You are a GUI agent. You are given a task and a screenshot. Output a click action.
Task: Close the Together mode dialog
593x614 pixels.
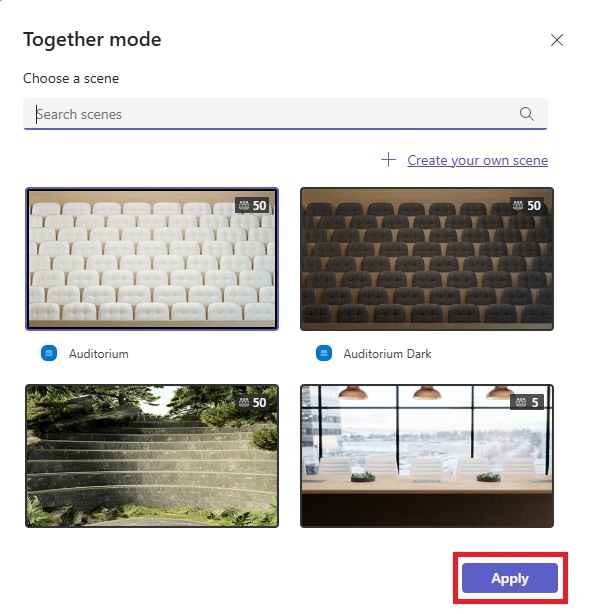557,40
